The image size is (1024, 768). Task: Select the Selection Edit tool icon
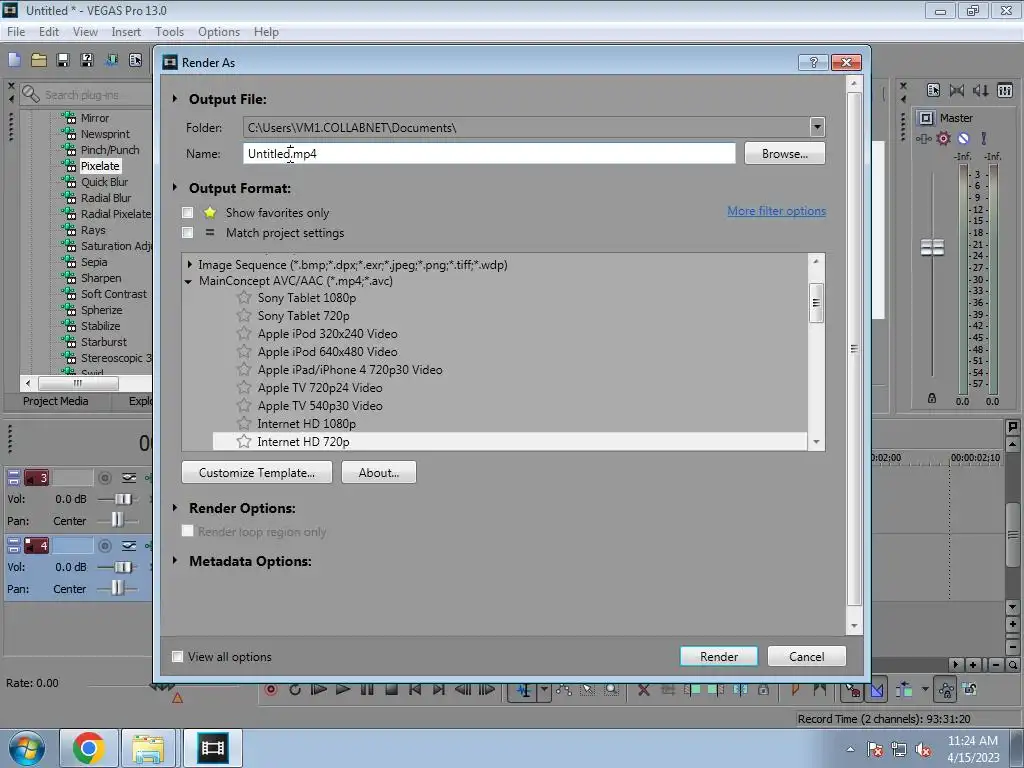pyautogui.click(x=588, y=690)
